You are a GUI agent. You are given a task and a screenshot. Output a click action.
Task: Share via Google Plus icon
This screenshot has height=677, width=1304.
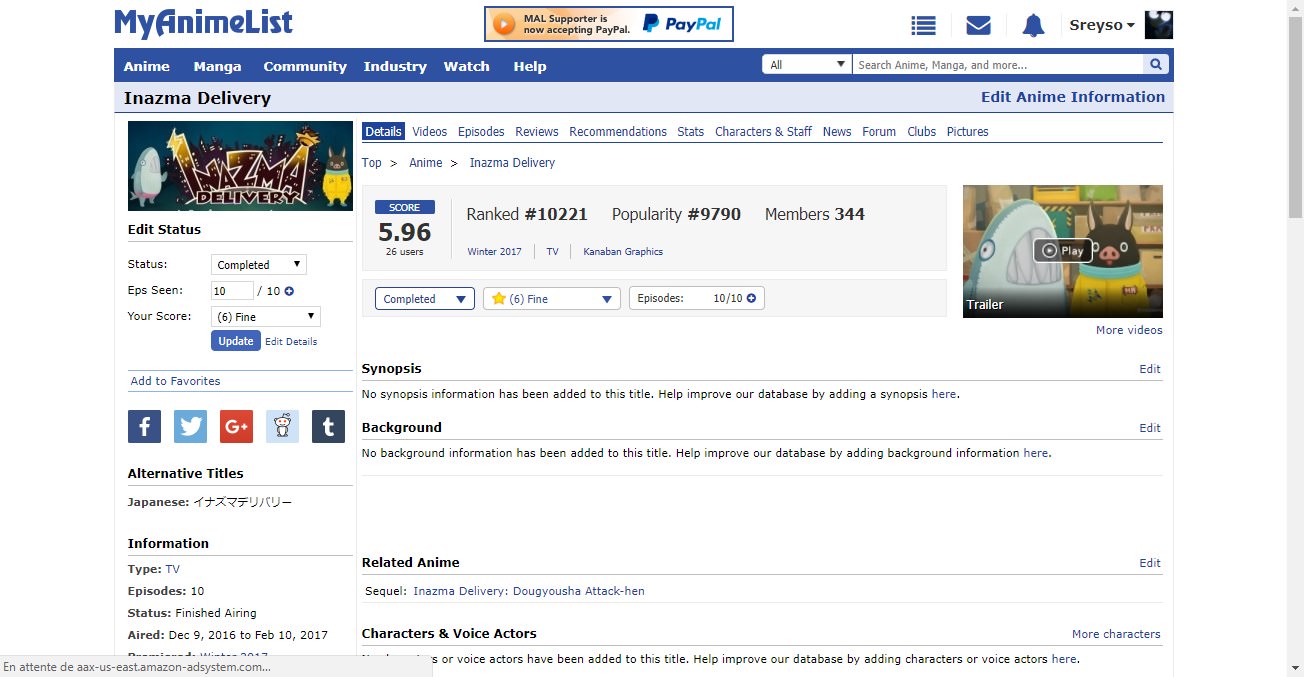[236, 427]
